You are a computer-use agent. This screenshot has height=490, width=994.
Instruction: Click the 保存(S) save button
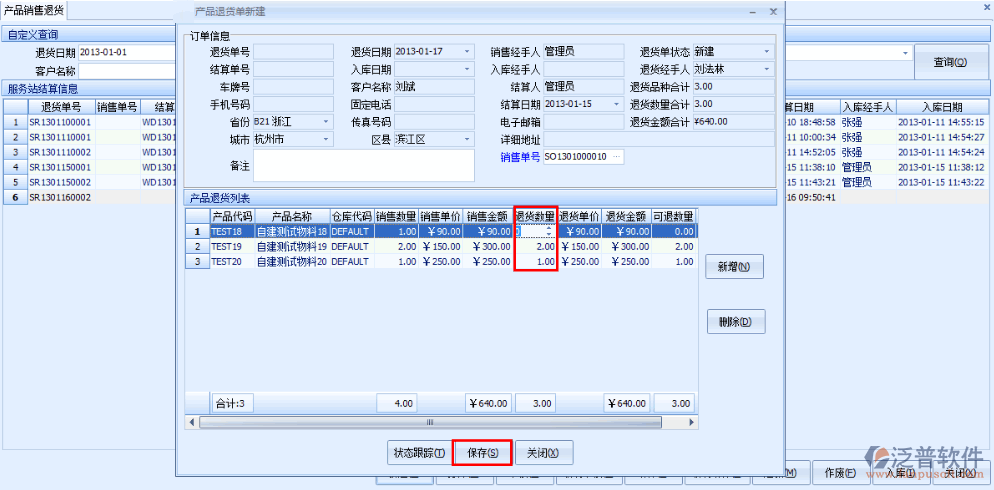[482, 453]
